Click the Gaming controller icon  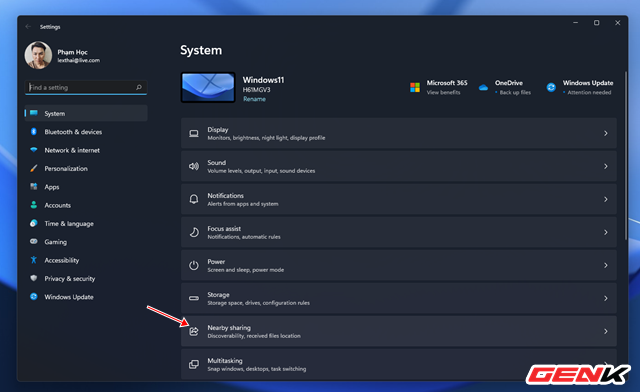(34, 242)
